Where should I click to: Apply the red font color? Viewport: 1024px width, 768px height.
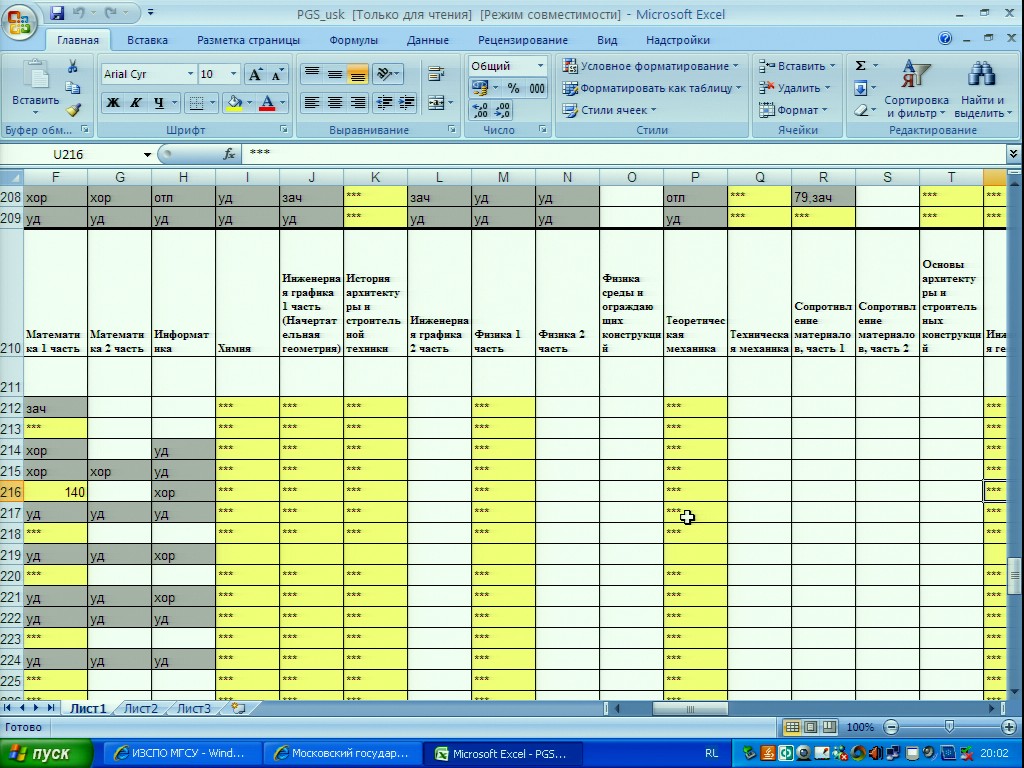(x=267, y=103)
